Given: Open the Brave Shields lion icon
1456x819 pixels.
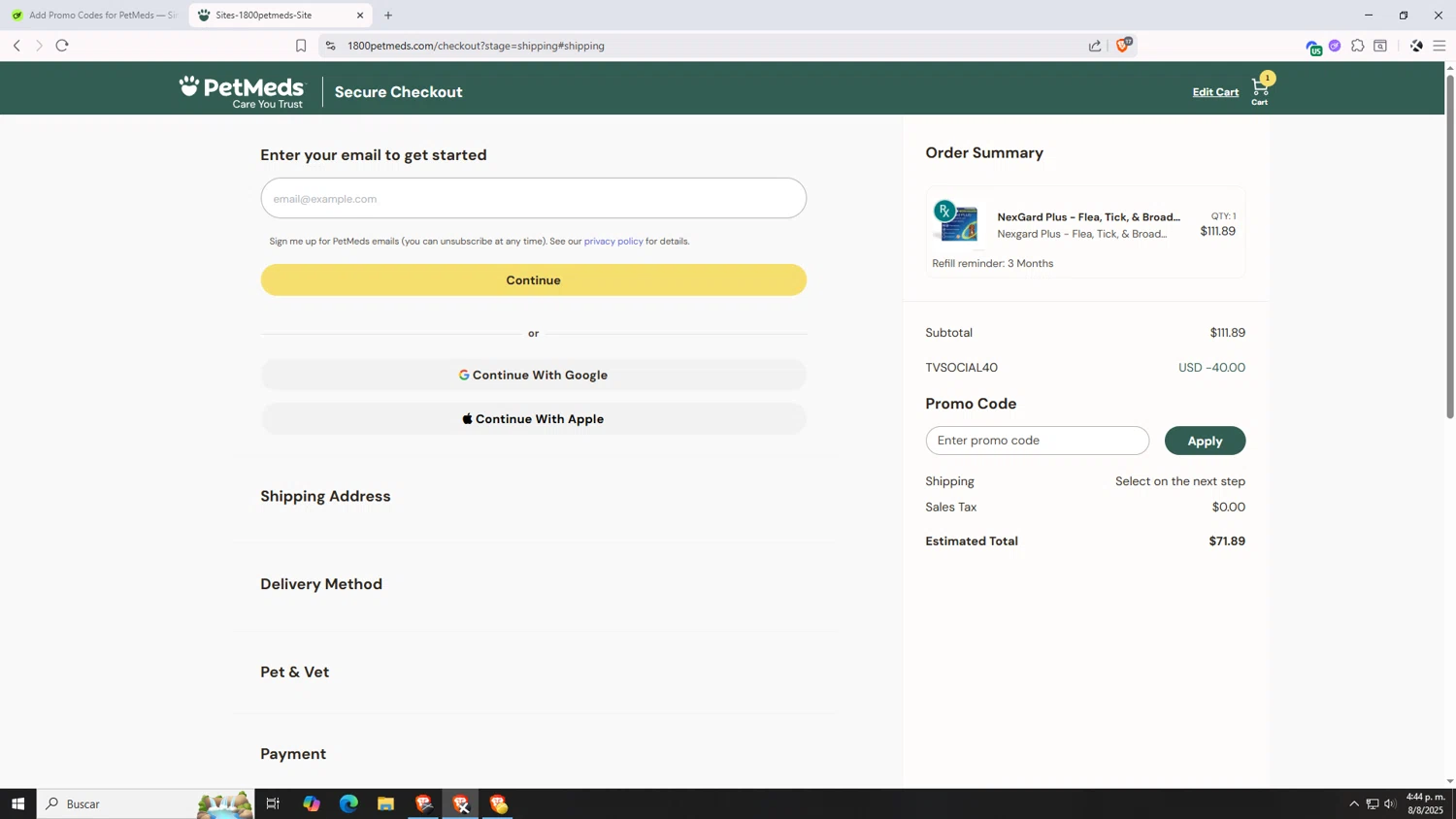Looking at the screenshot, I should point(1124,45).
